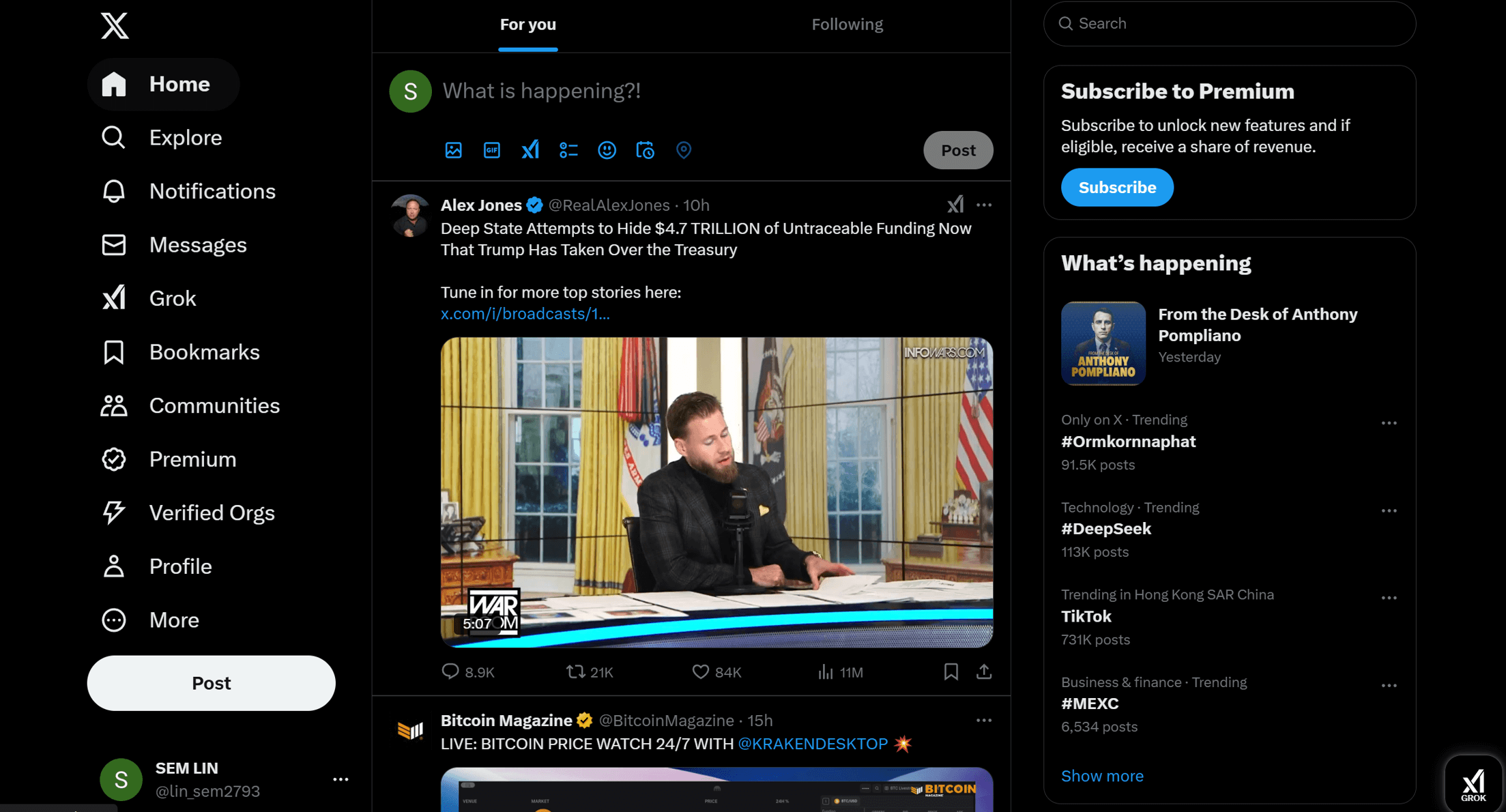
Task: Submit post with composer Post button
Action: tap(958, 150)
